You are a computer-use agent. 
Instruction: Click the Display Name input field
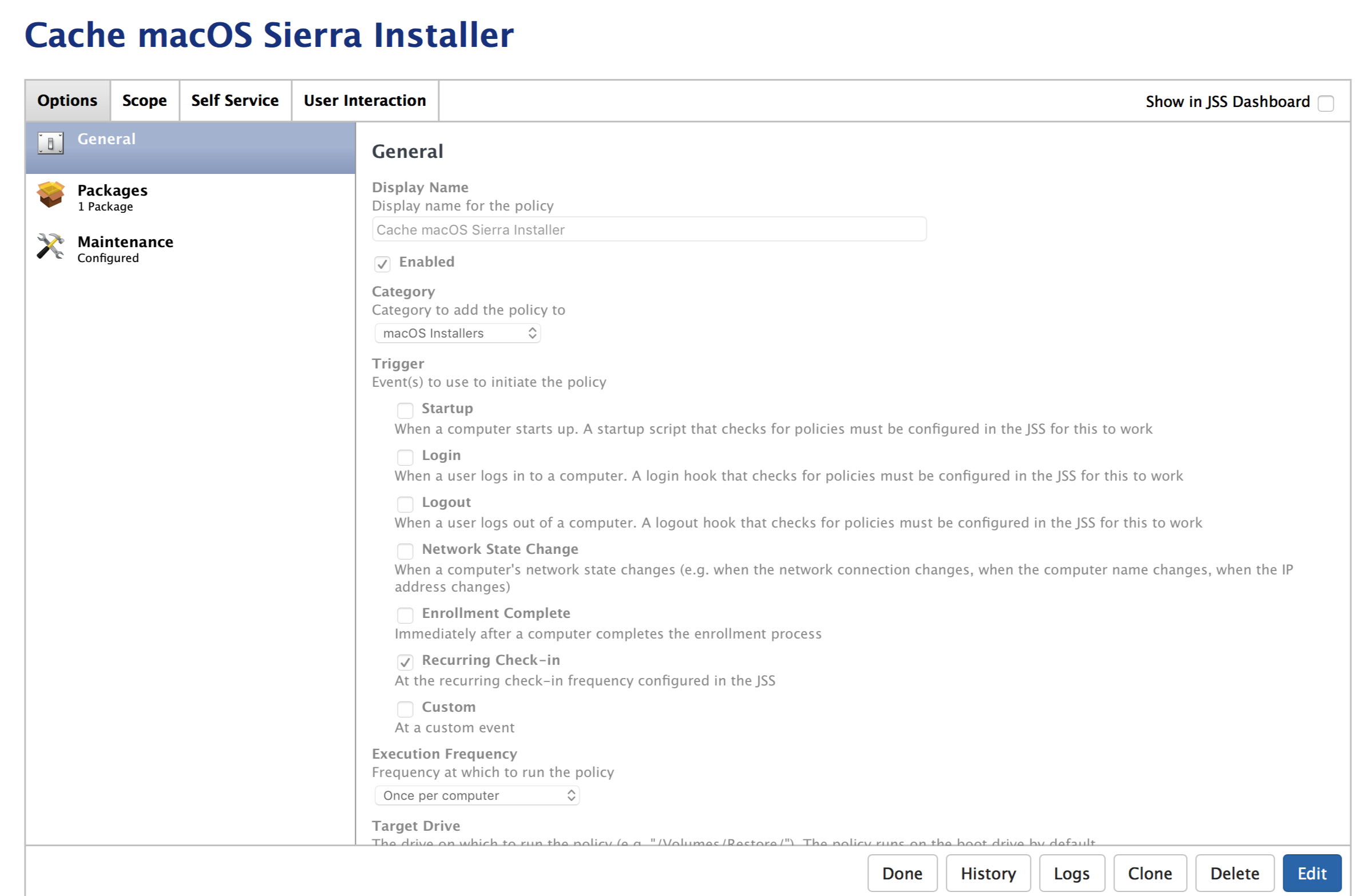coord(649,229)
